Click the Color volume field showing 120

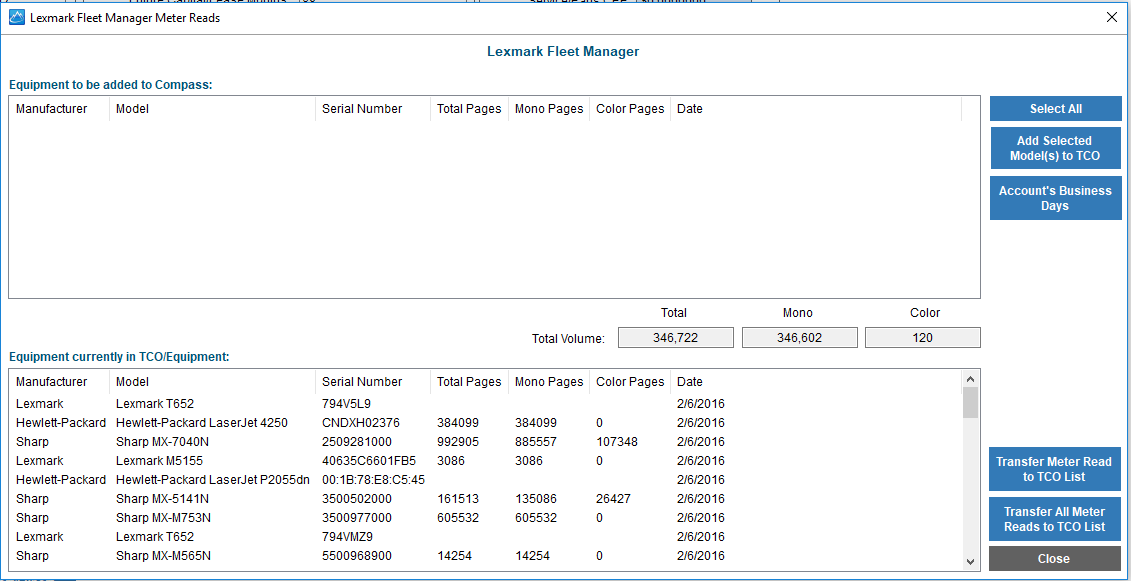[923, 338]
